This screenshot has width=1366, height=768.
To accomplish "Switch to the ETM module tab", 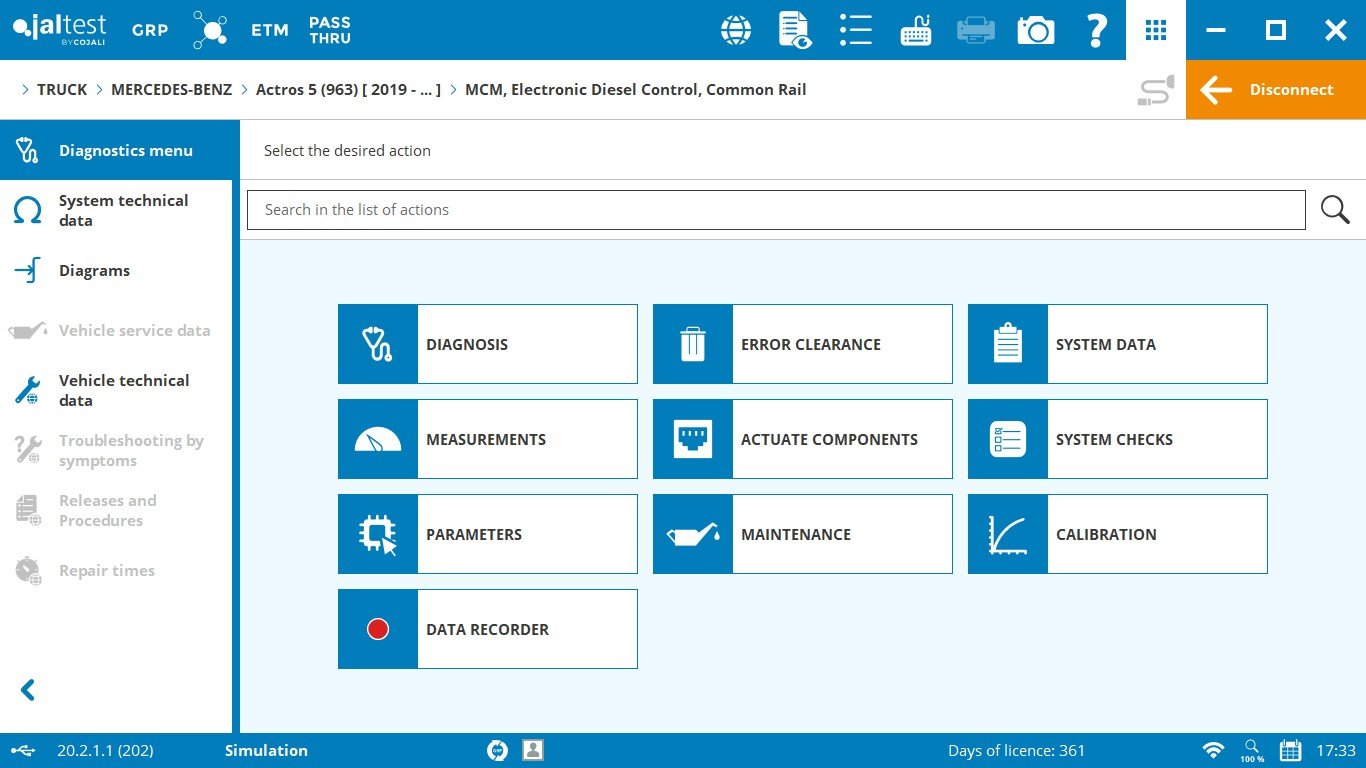I will pyautogui.click(x=269, y=30).
